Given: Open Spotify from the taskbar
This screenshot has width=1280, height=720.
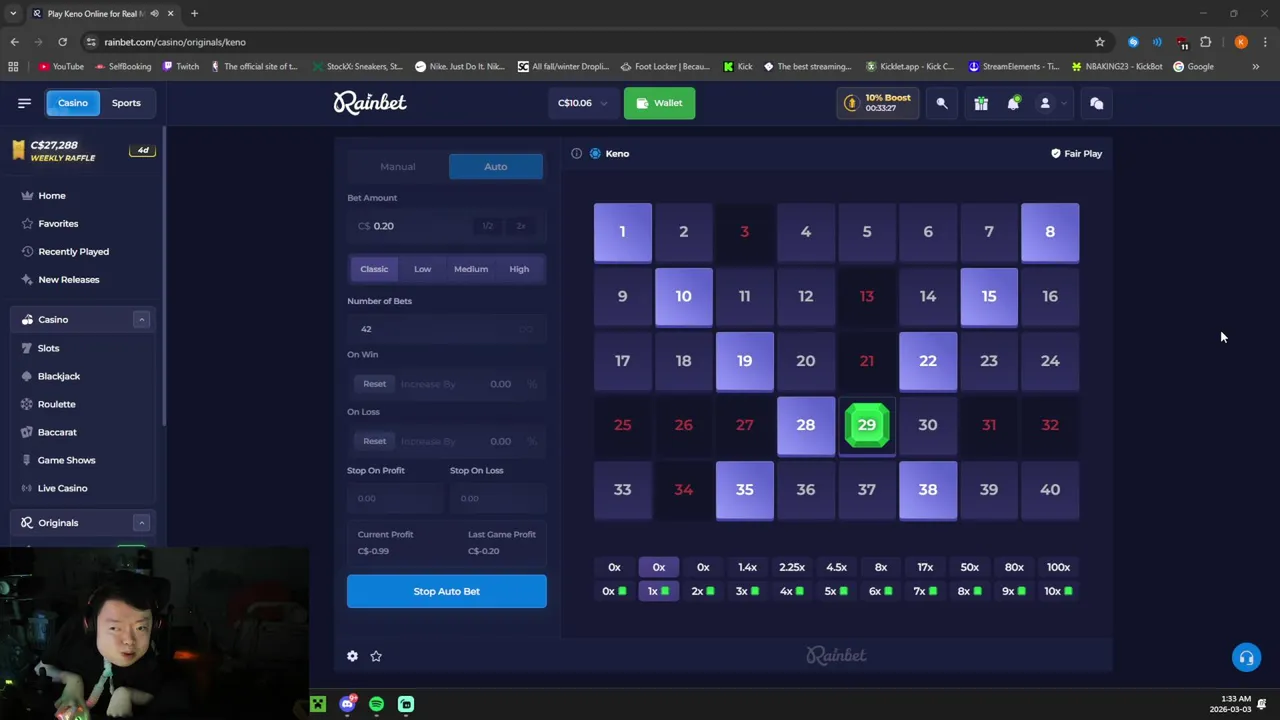Looking at the screenshot, I should [376, 704].
